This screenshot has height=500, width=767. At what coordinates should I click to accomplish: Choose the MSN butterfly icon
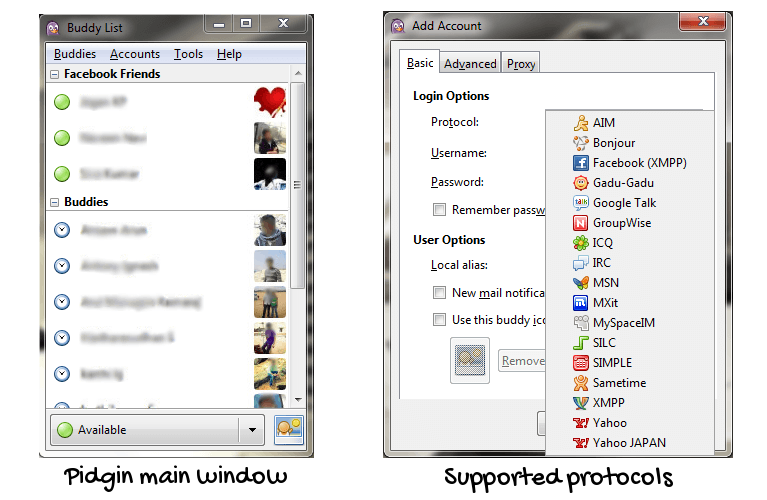click(x=581, y=283)
